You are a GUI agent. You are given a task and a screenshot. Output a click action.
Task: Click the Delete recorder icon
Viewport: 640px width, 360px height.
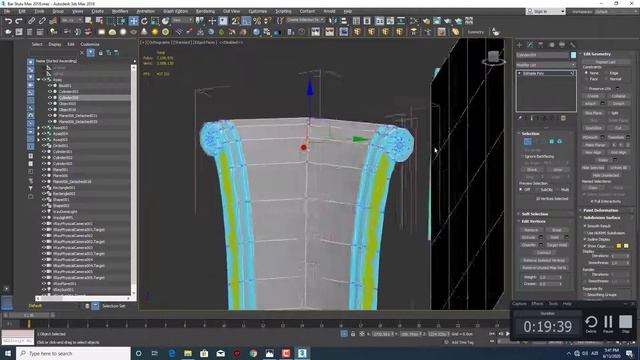(x=591, y=324)
